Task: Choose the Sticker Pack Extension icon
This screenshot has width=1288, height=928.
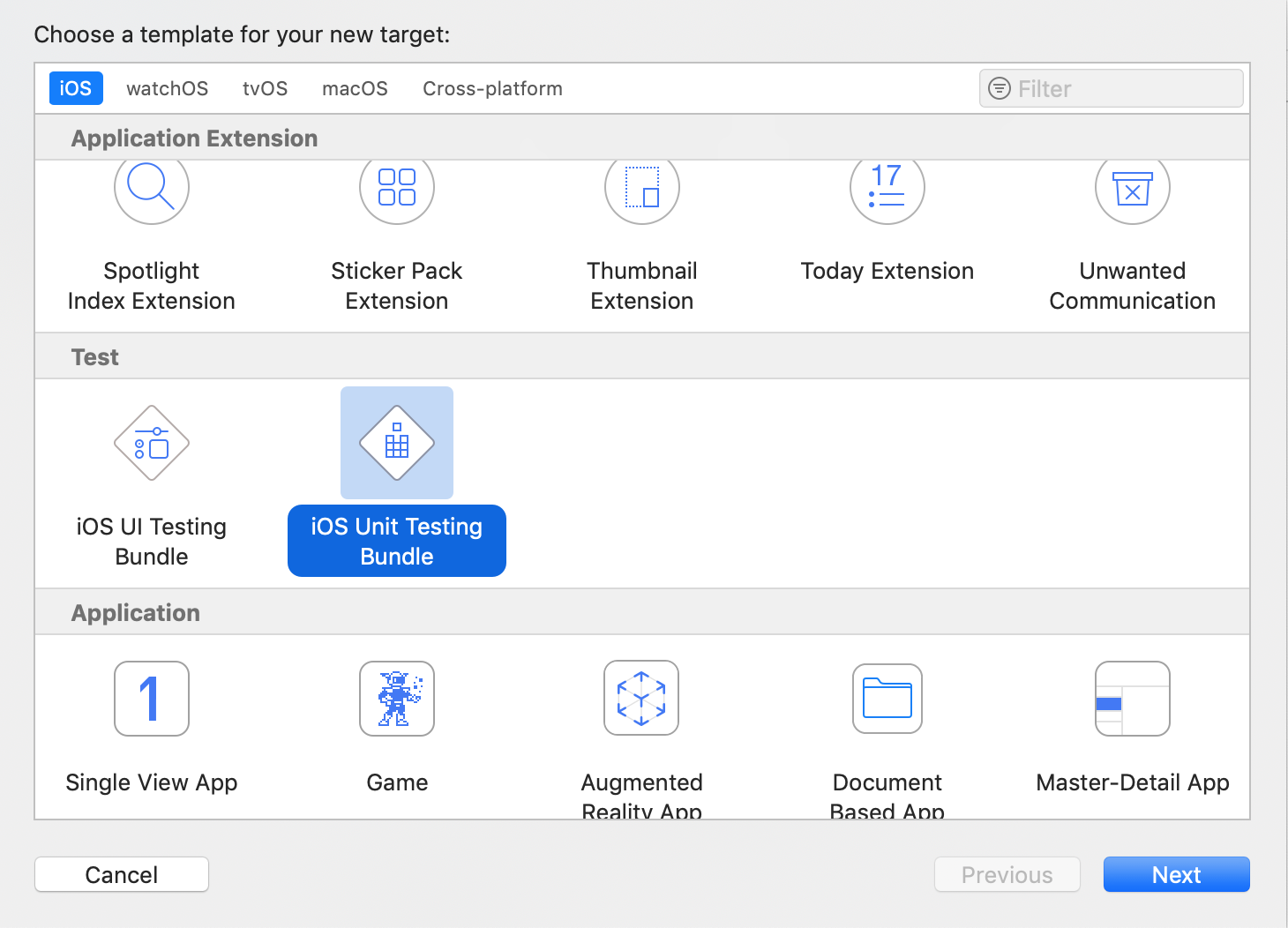Action: click(x=397, y=189)
